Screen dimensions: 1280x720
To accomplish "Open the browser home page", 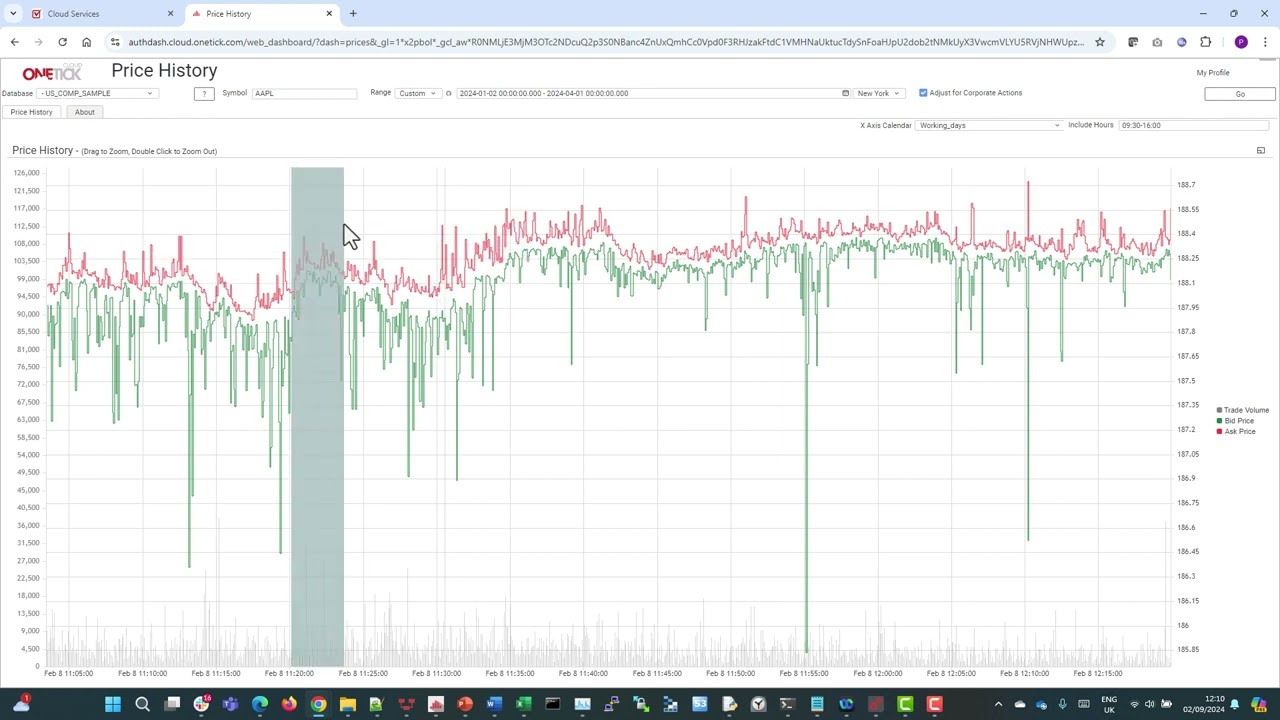I will coord(86,42).
